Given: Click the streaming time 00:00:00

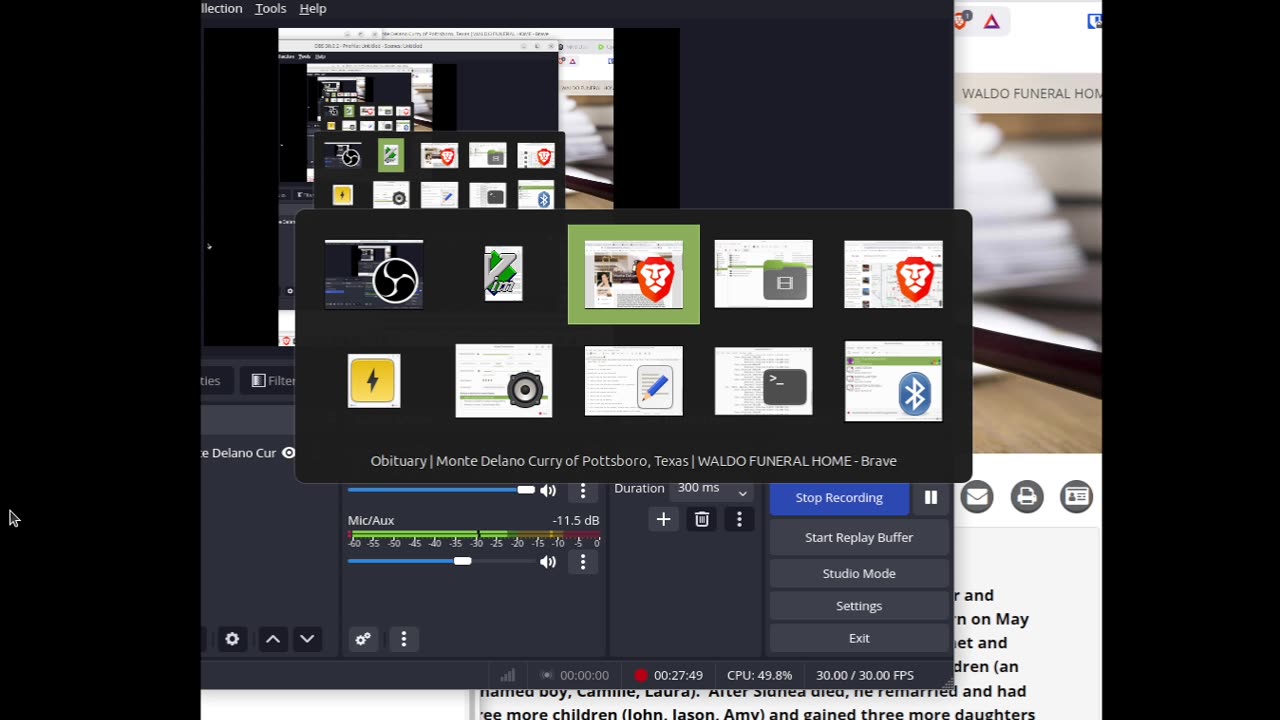Looking at the screenshot, I should click(x=584, y=675).
